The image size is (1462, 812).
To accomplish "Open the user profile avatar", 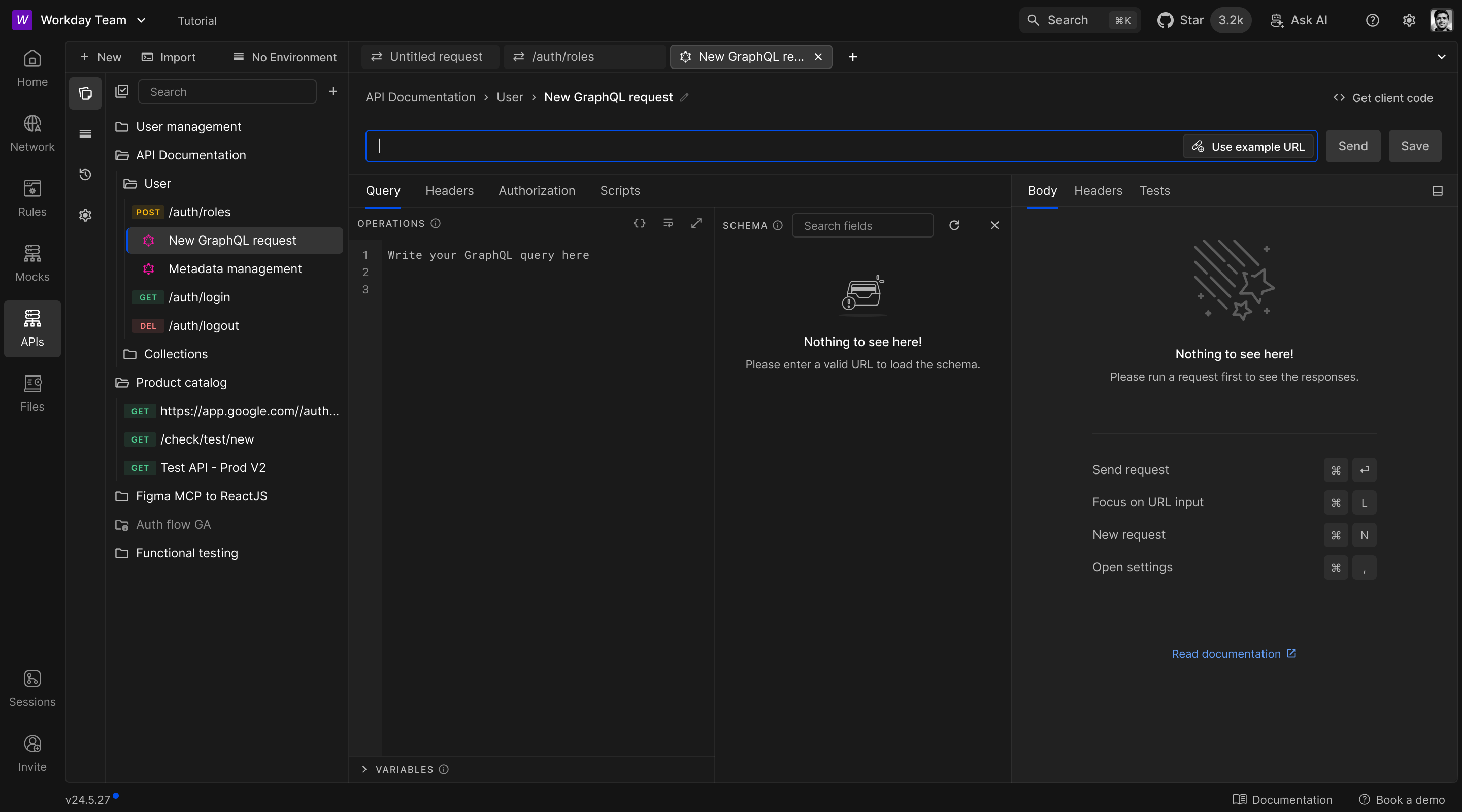I will (x=1442, y=20).
